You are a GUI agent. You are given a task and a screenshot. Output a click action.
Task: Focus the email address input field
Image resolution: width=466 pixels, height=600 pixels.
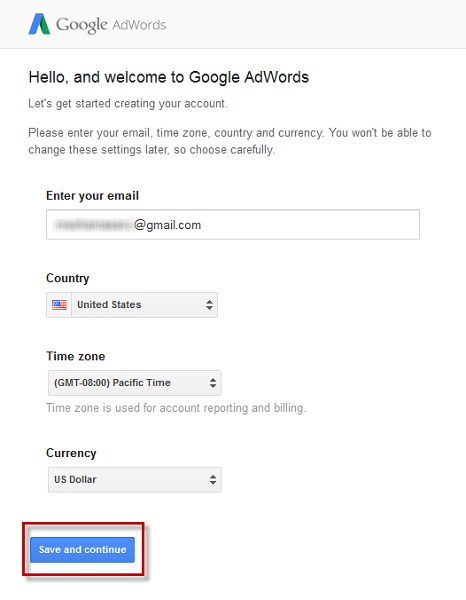pos(233,225)
